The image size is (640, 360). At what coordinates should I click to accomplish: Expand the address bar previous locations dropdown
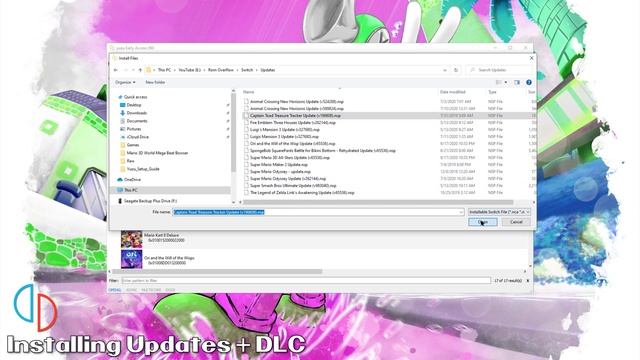(x=445, y=70)
